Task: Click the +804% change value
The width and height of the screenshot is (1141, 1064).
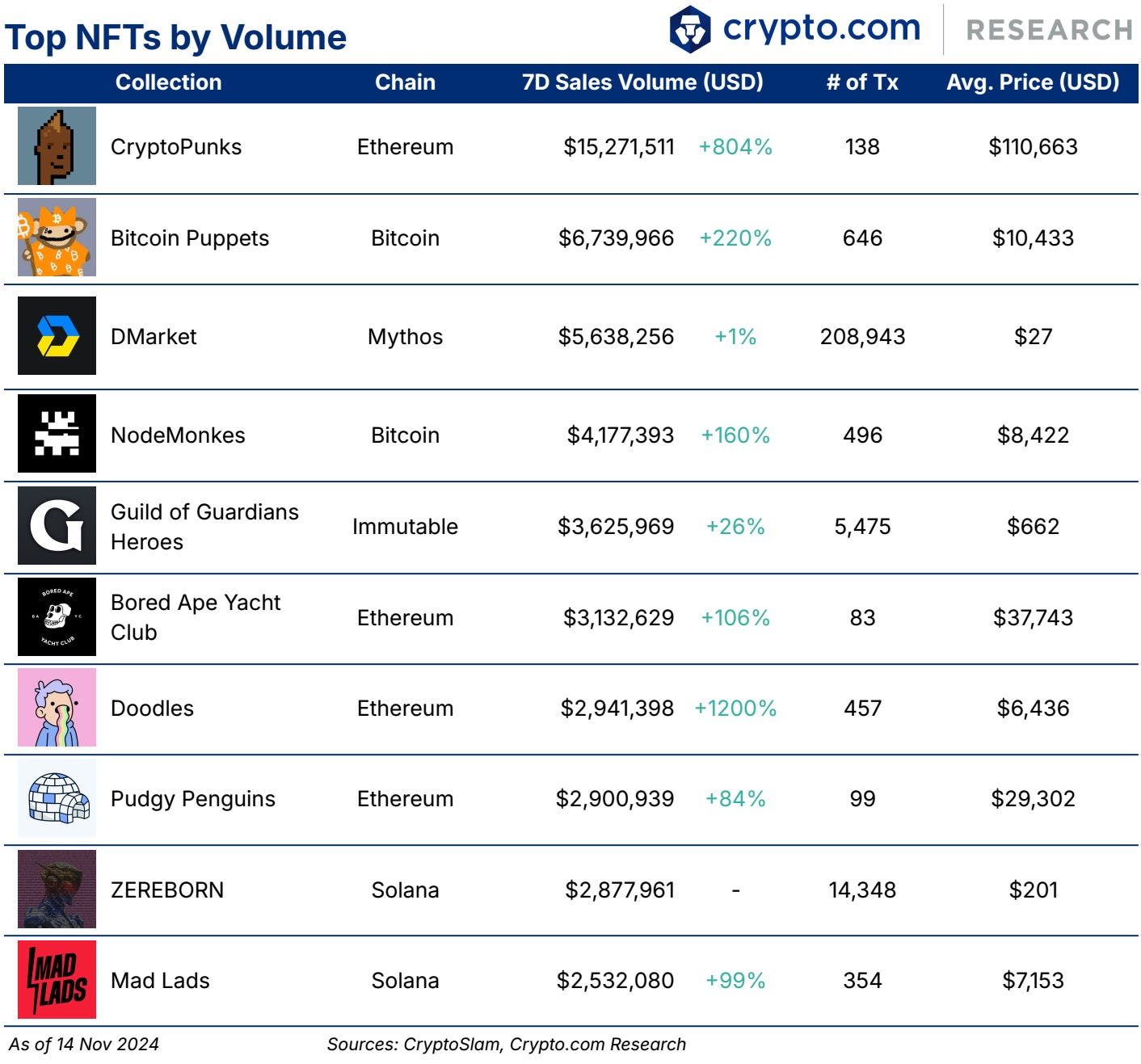Action: 735,147
